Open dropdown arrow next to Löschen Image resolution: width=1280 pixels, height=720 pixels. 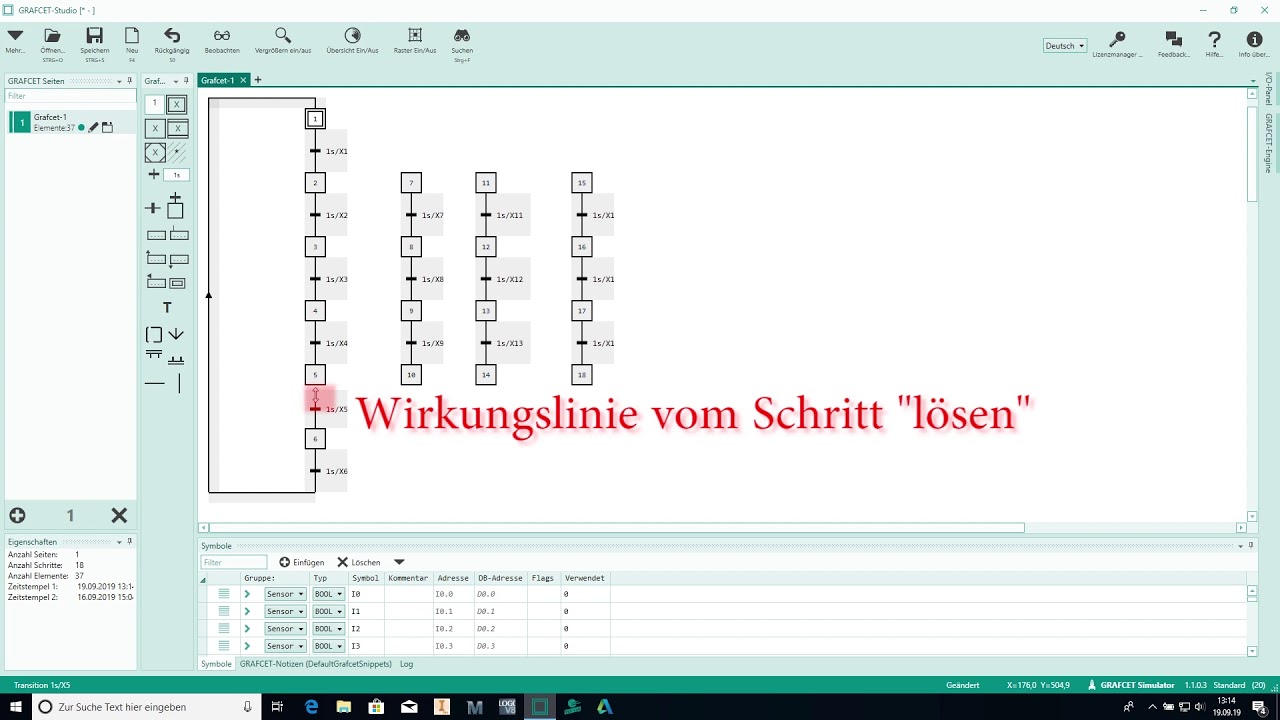click(x=399, y=562)
